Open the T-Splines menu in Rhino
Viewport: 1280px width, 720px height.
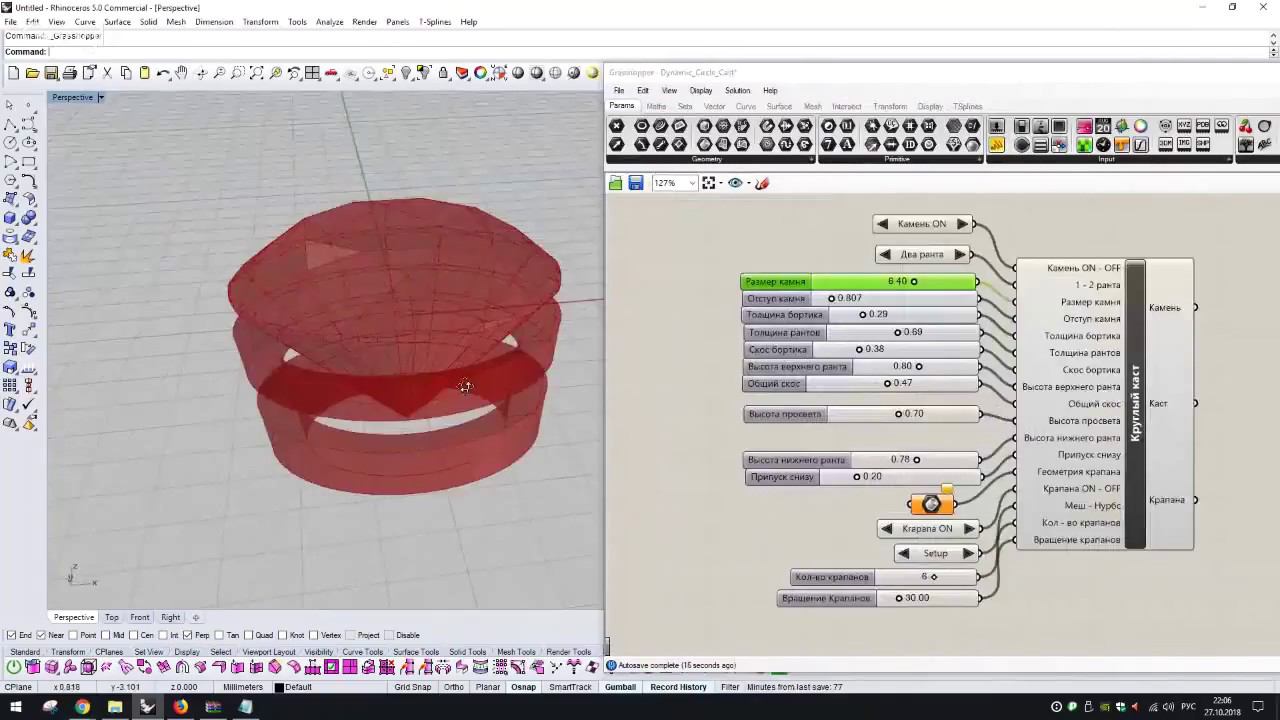[x=434, y=21]
